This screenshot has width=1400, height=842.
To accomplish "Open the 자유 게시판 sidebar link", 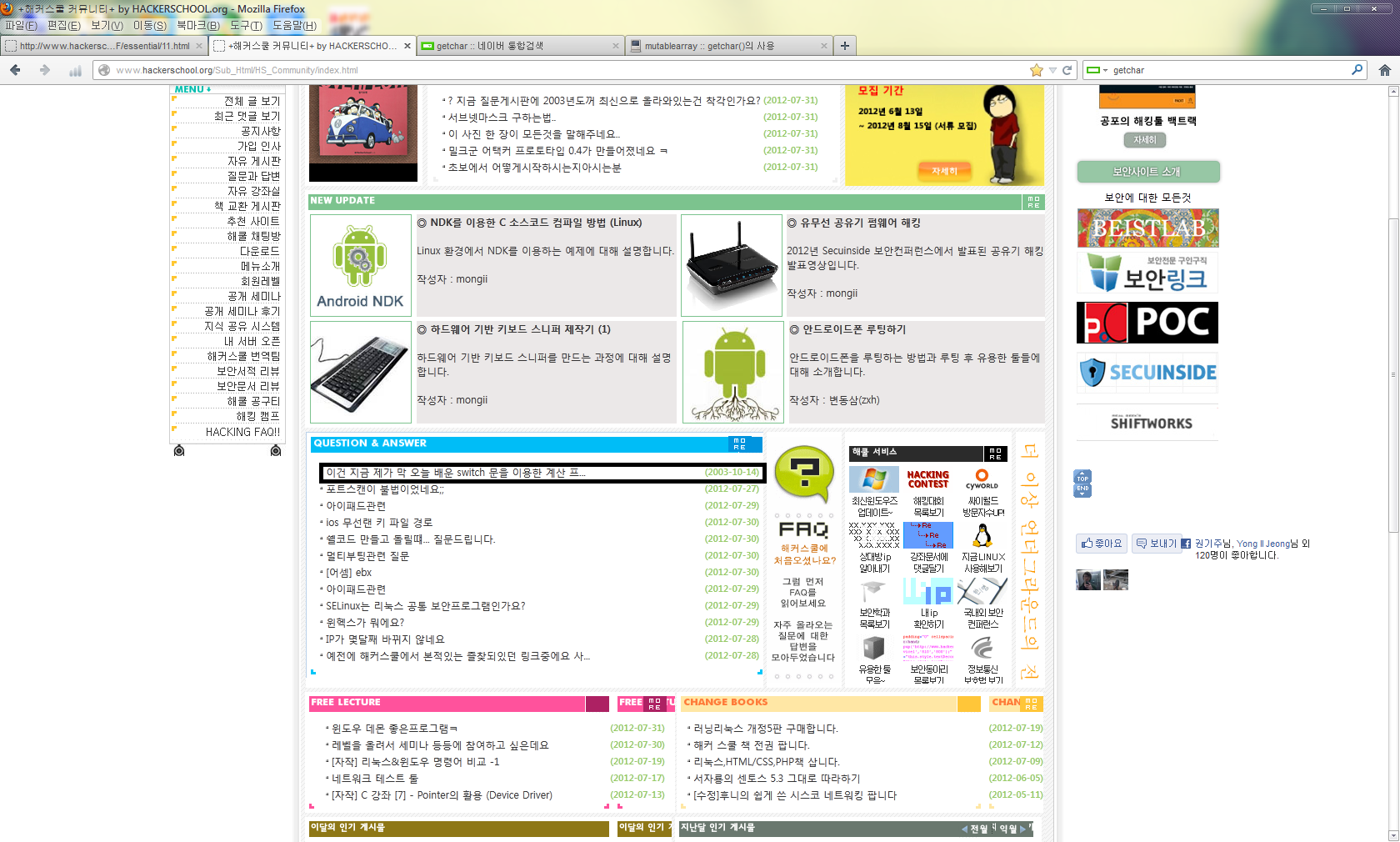I will click(x=254, y=161).
